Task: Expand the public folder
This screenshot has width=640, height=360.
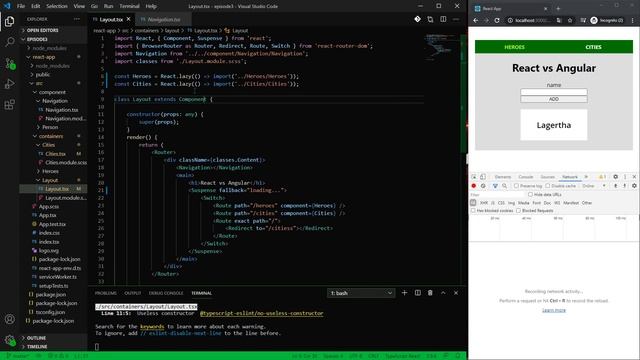Action: [42, 75]
